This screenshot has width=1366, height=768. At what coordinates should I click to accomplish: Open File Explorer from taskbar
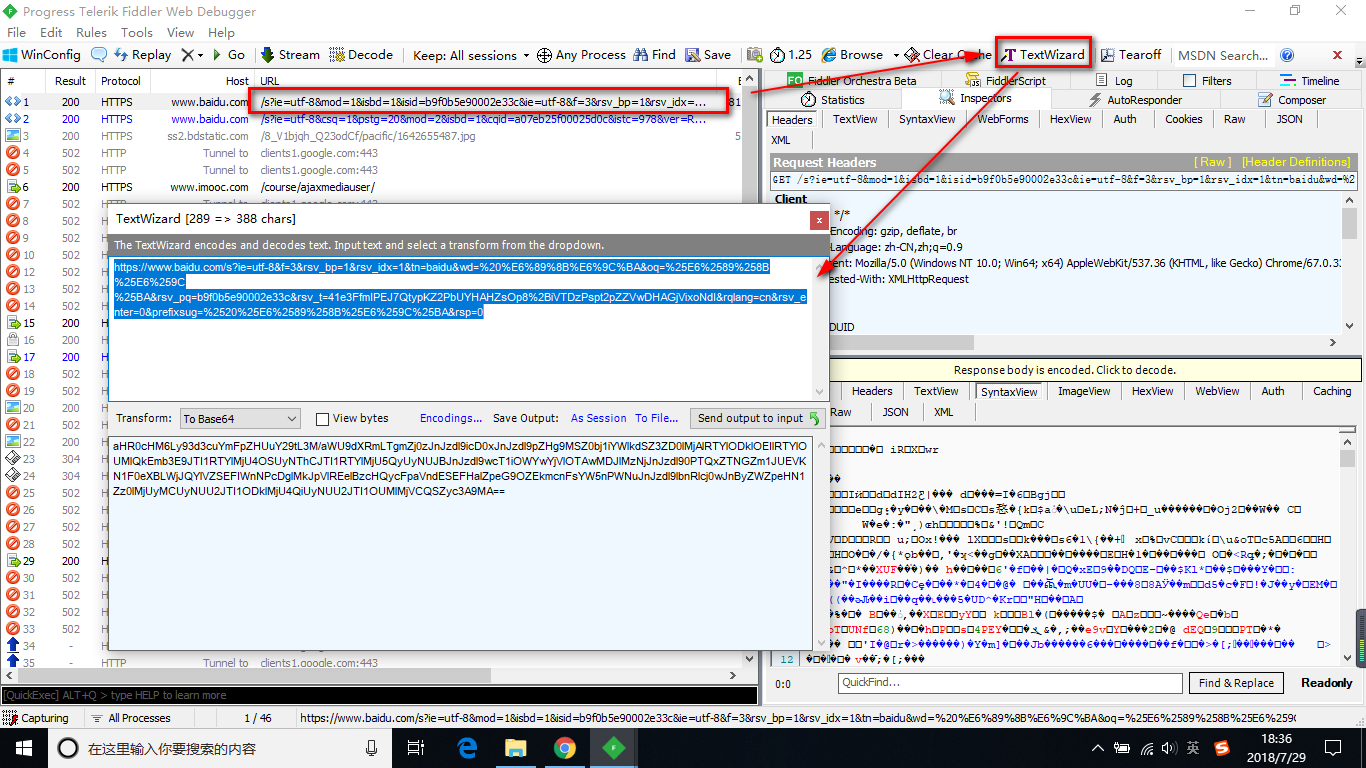coord(515,748)
